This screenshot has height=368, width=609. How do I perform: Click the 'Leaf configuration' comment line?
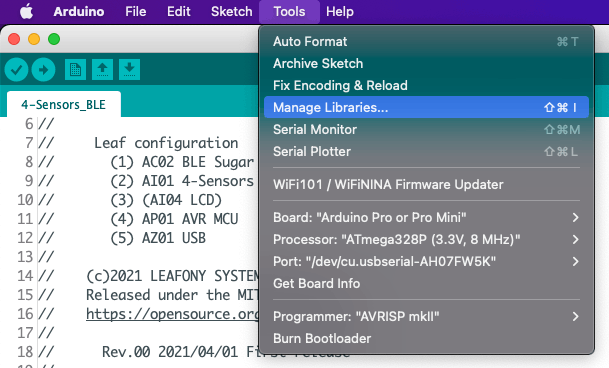(166, 143)
